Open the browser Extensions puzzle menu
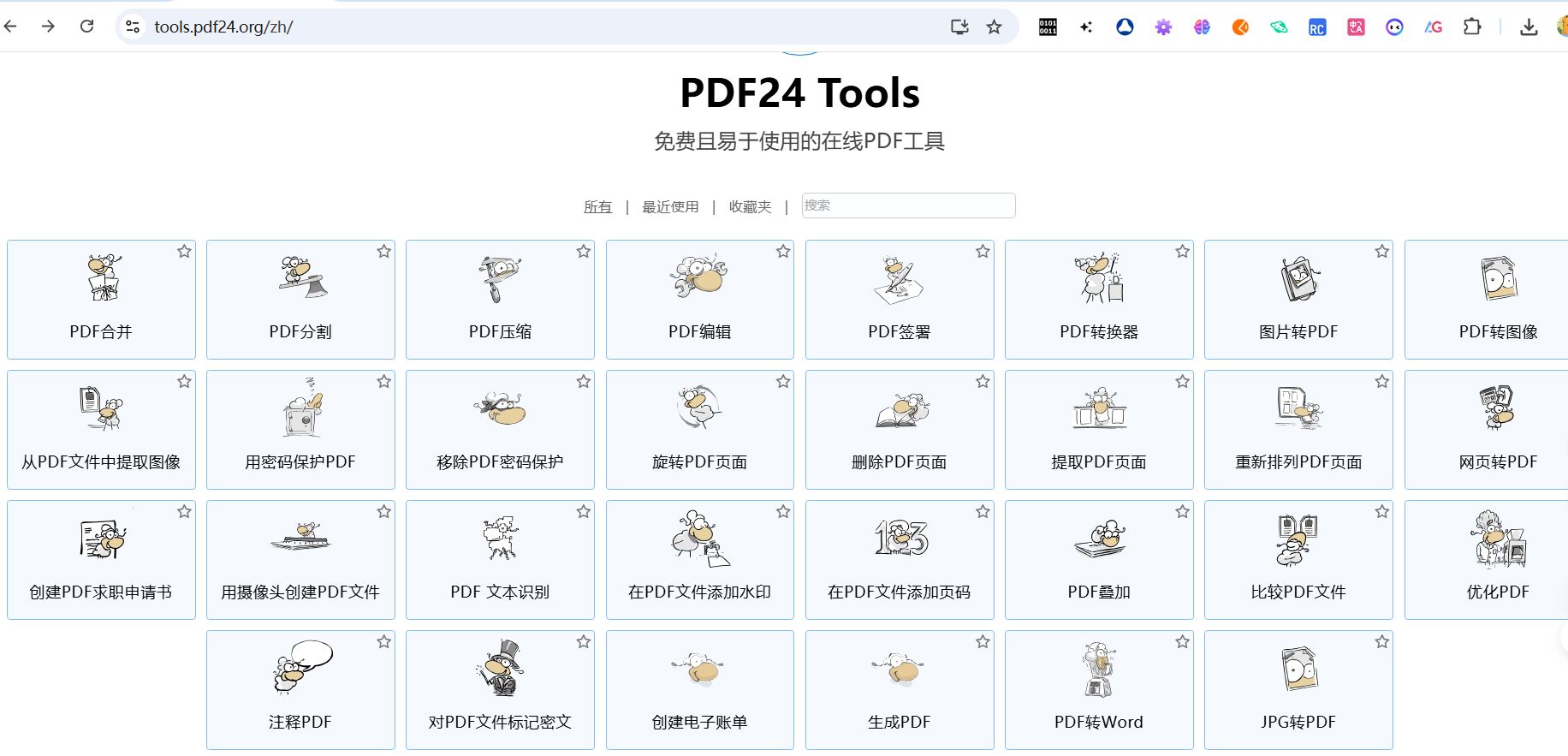The width and height of the screenshot is (1568, 756). [x=1472, y=27]
